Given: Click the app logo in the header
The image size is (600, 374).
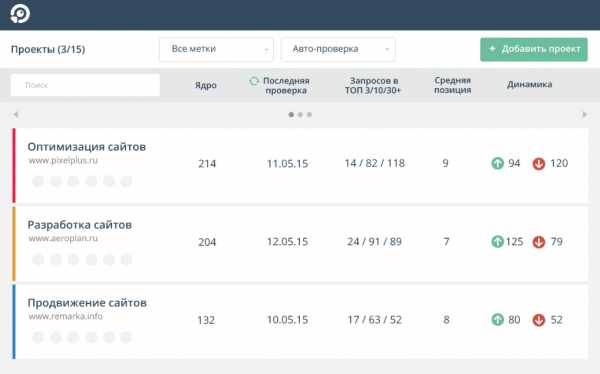Looking at the screenshot, I should [x=20, y=14].
